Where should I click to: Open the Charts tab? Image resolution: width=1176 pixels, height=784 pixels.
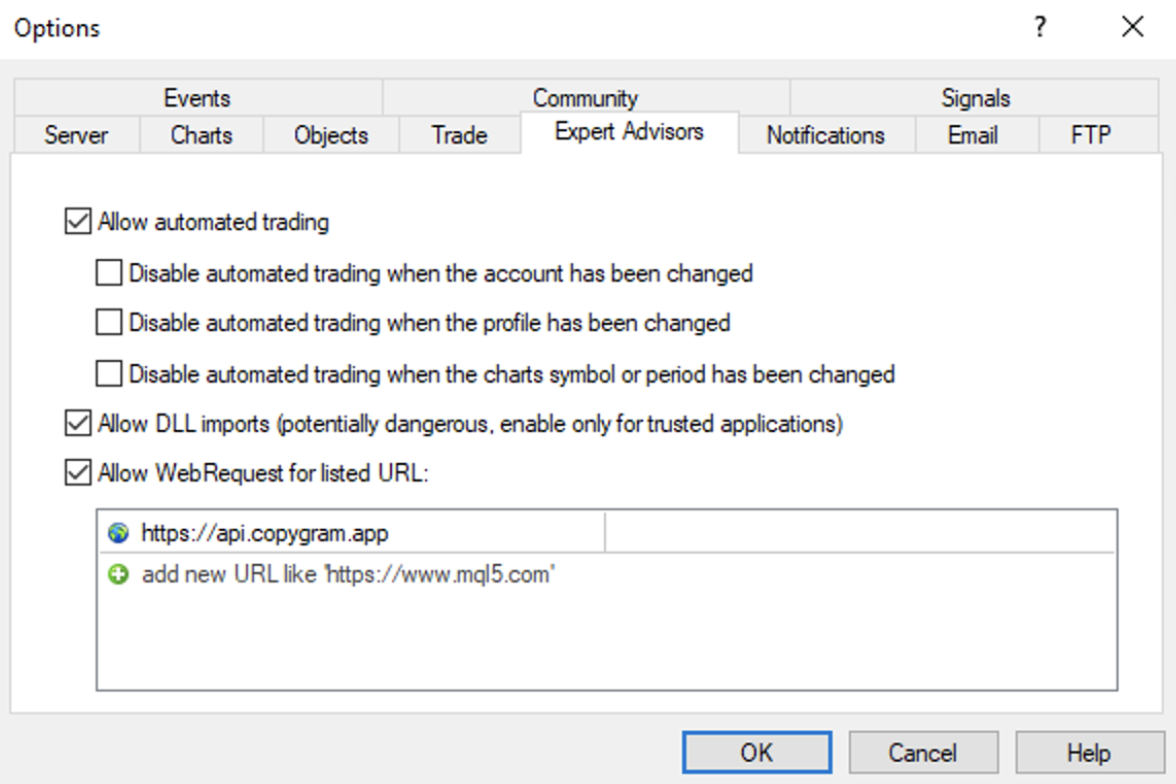(200, 135)
